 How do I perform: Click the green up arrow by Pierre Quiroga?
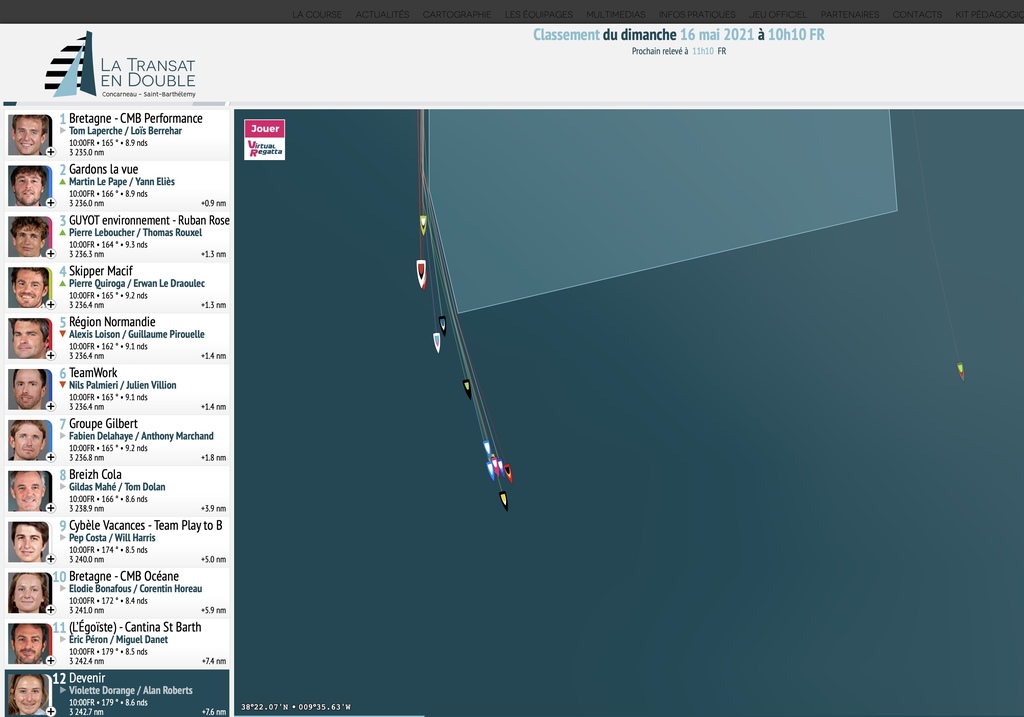point(63,283)
